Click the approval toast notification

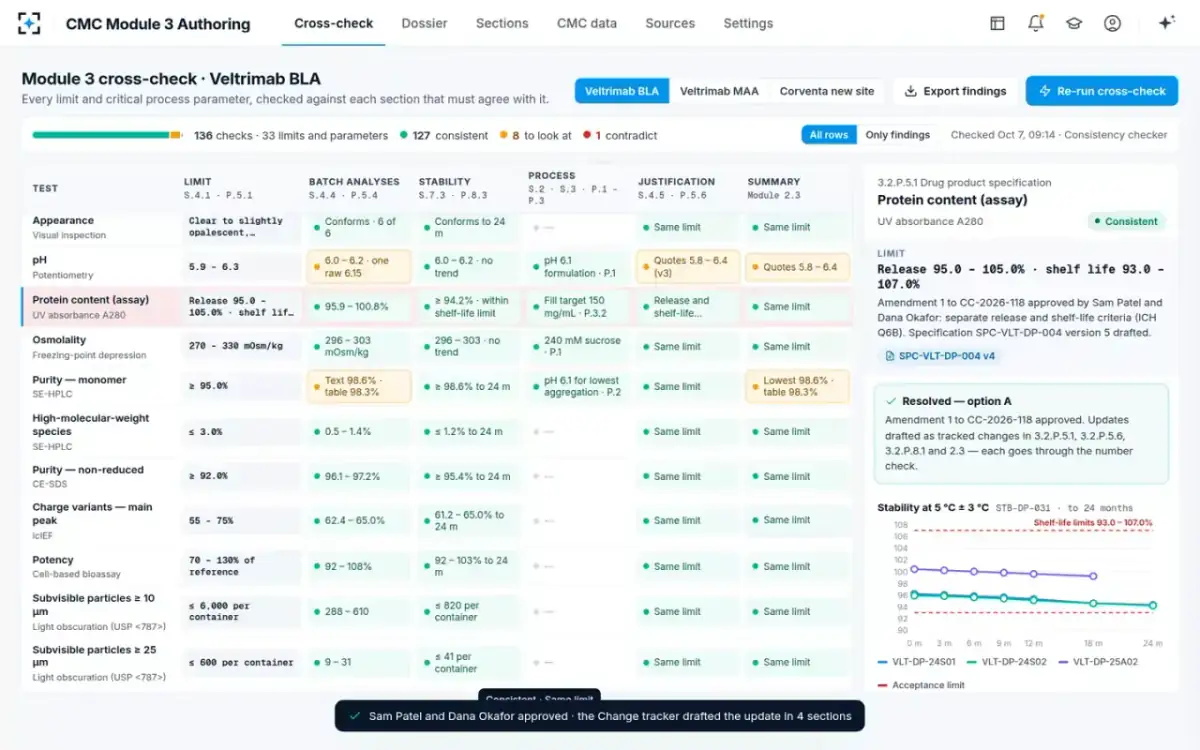click(x=600, y=716)
